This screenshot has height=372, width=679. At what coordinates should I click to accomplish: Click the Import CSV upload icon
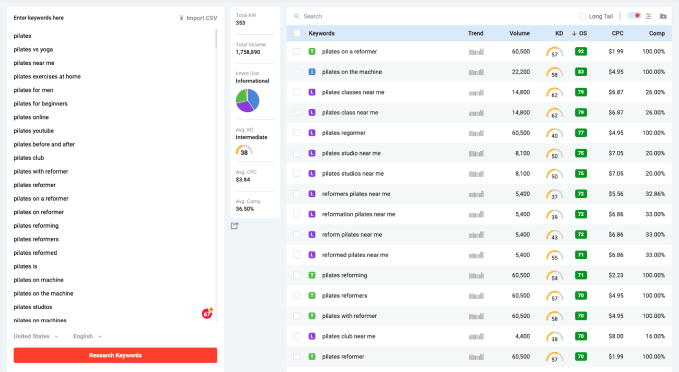point(181,18)
